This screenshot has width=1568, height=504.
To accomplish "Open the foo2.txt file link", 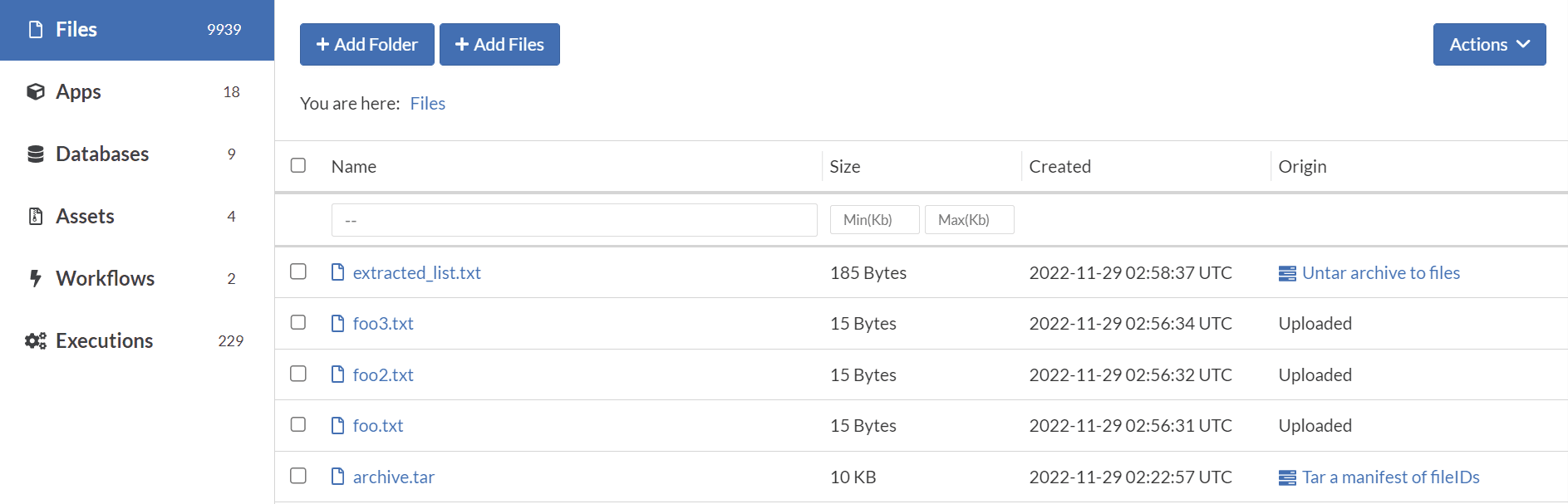I will [383, 374].
